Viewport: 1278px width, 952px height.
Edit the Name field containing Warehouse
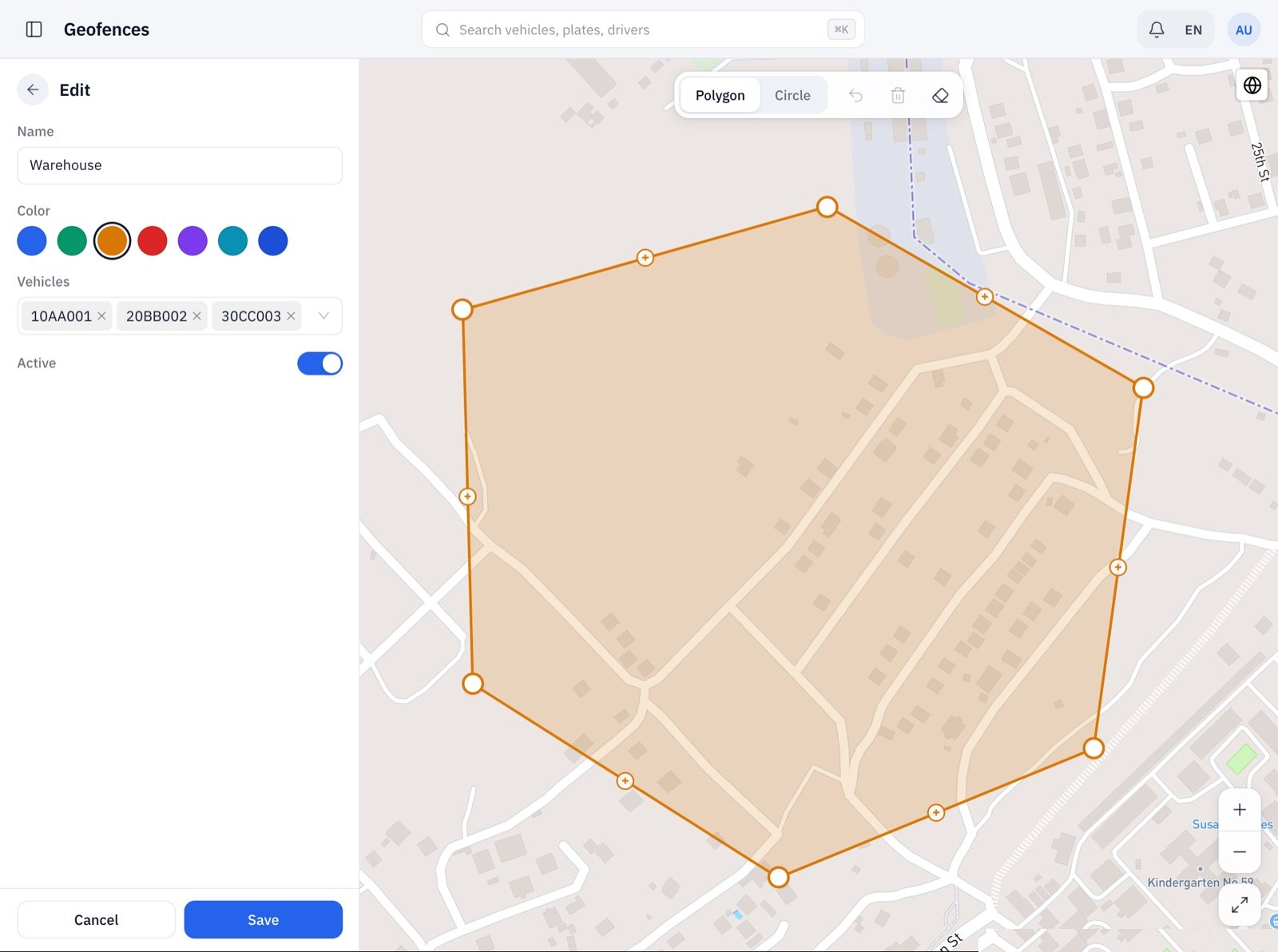pyautogui.click(x=180, y=165)
